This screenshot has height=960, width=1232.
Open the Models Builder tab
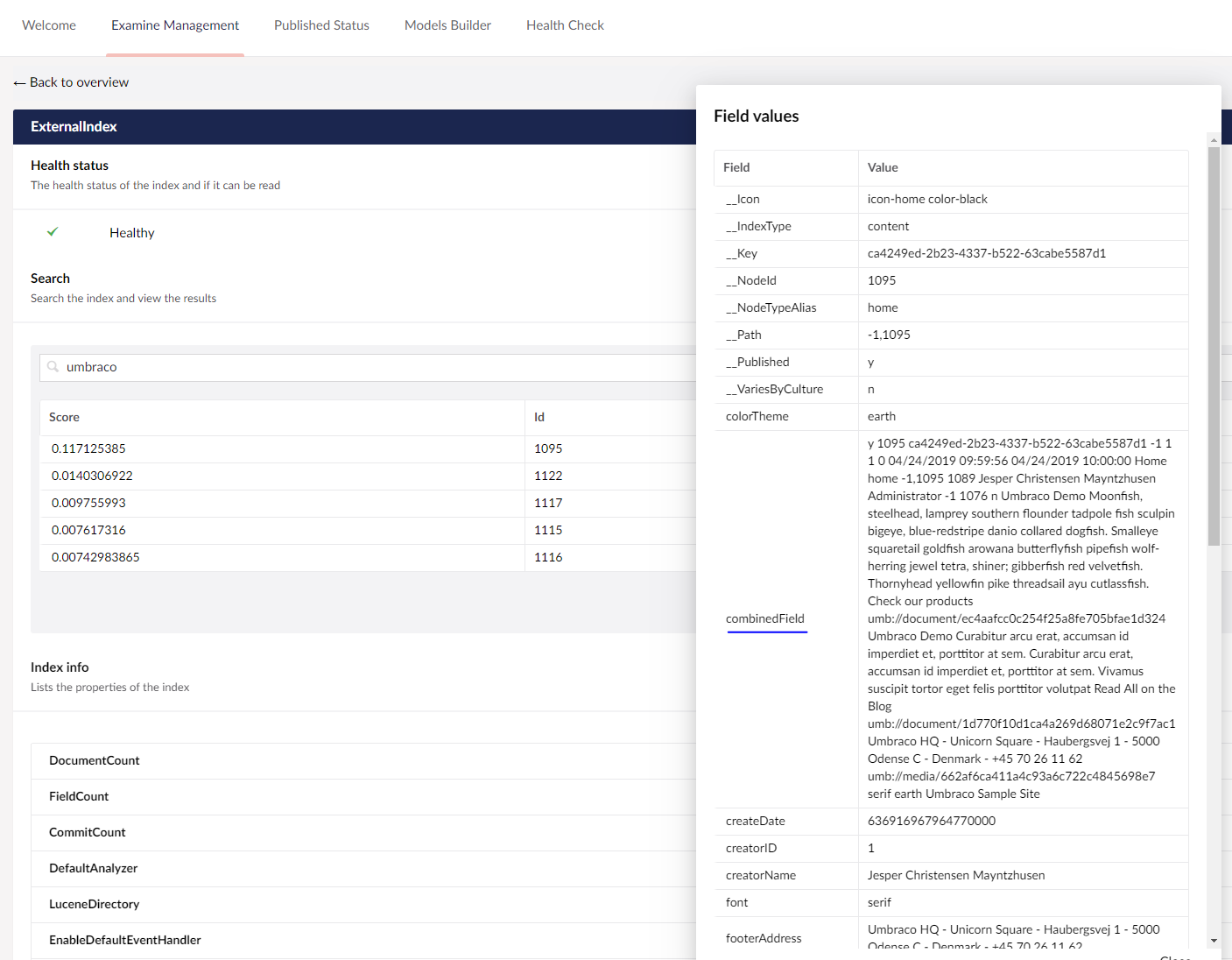coord(447,25)
